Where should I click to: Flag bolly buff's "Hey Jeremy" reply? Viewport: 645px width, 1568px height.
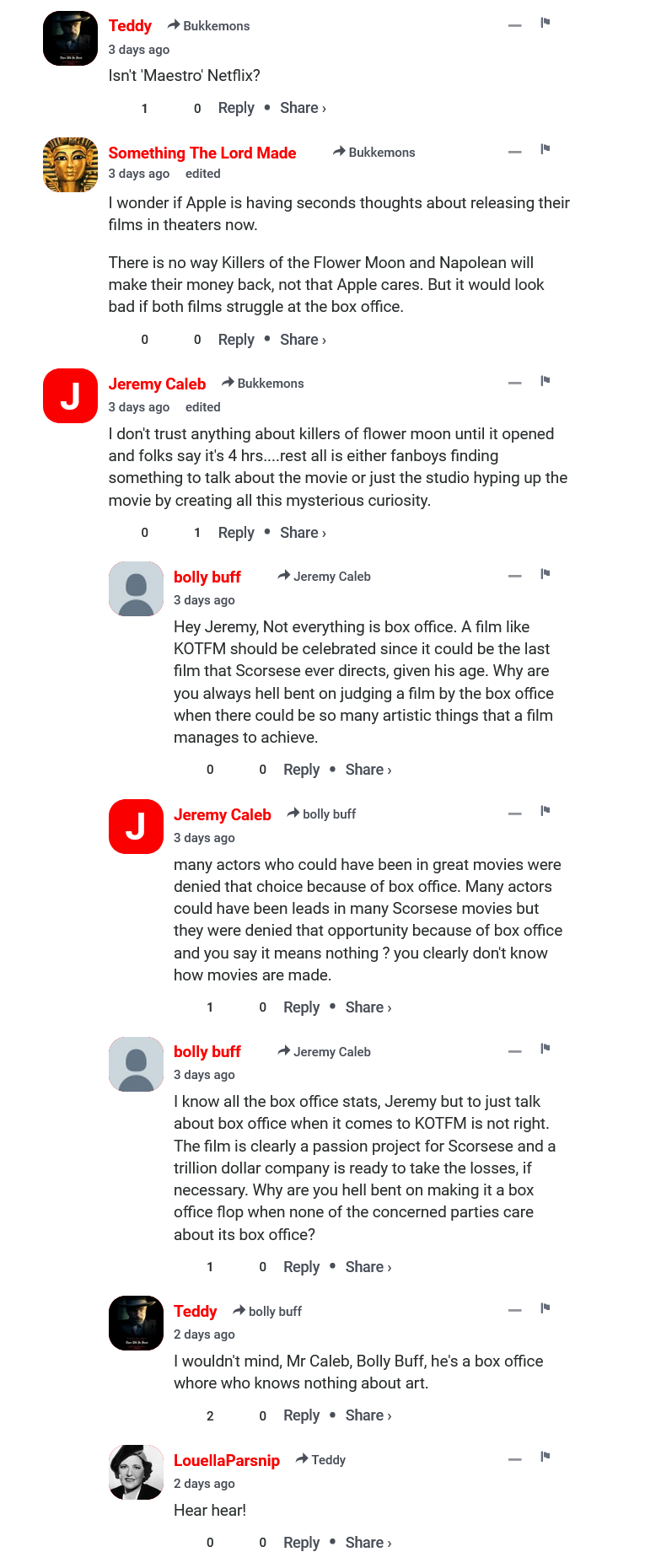point(546,574)
